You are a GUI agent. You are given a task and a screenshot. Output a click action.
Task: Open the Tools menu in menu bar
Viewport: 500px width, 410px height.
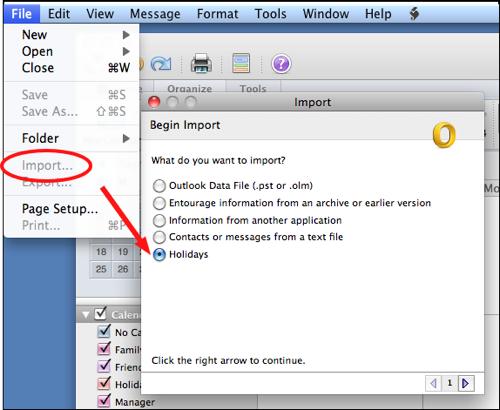(270, 14)
